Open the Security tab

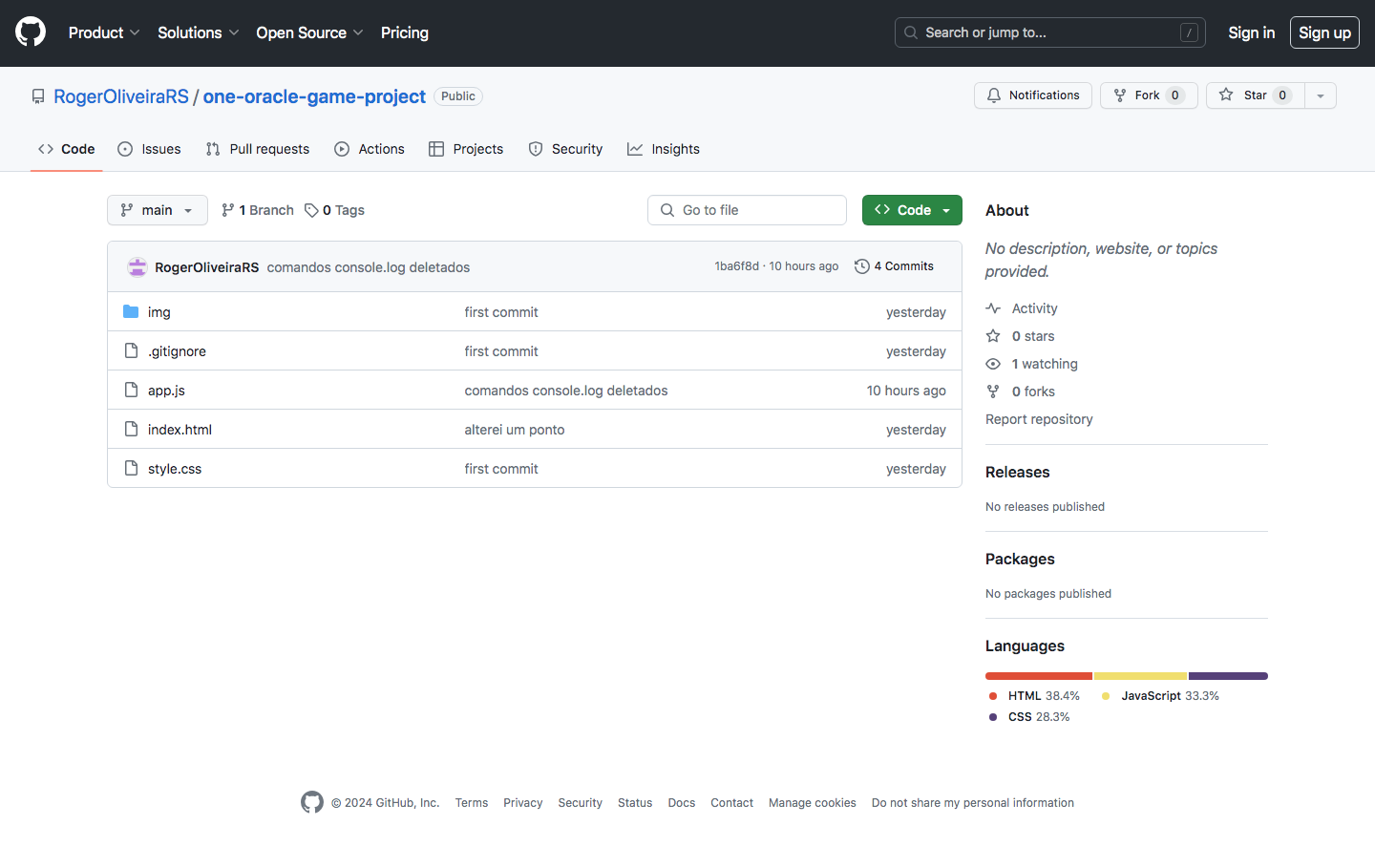tap(565, 149)
